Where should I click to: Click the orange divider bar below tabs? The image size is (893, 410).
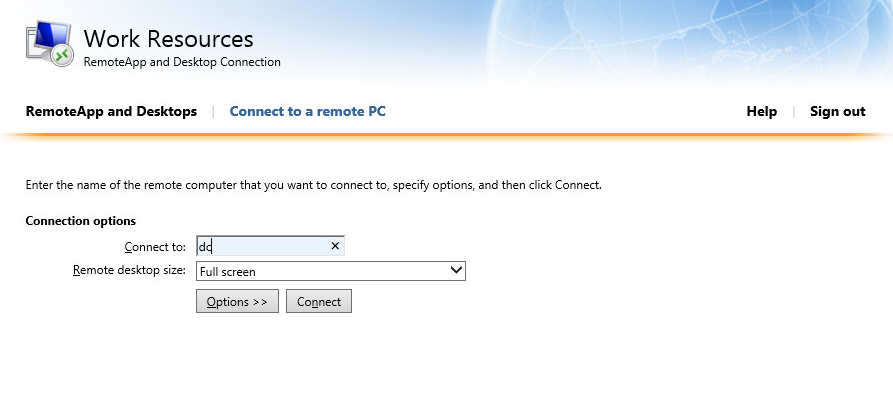coord(446,136)
